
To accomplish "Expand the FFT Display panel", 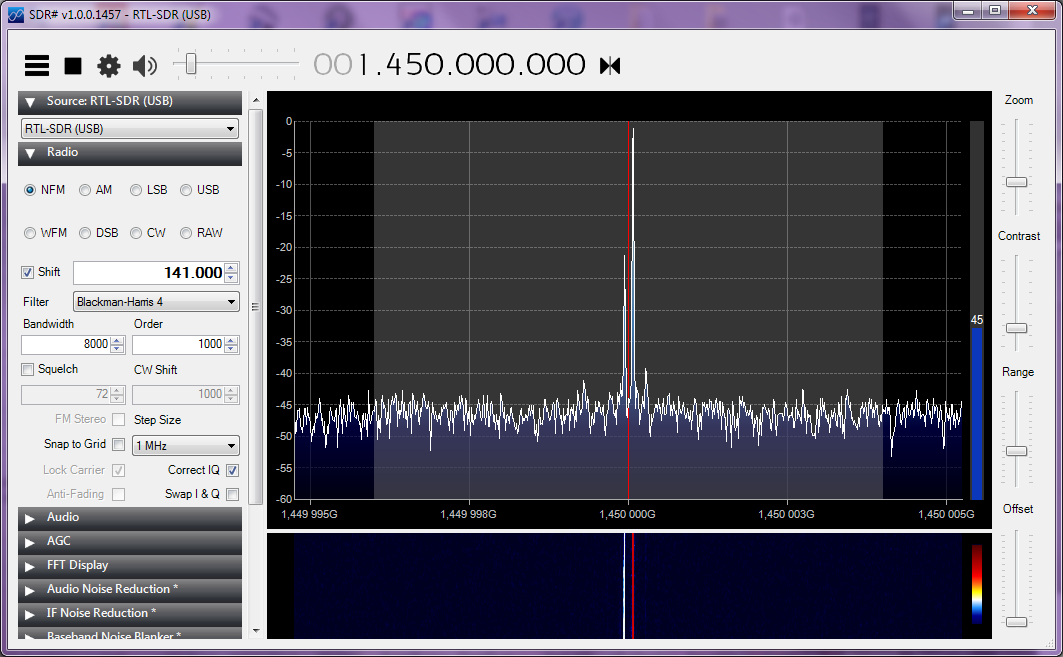I will click(130, 565).
